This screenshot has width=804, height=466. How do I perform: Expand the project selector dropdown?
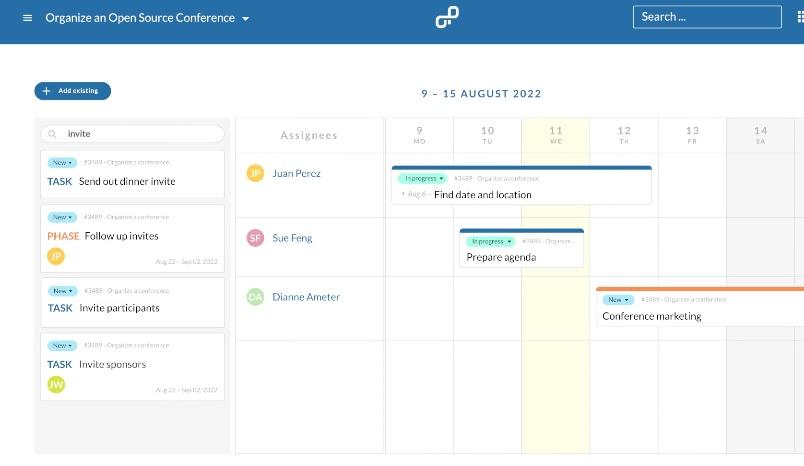click(x=246, y=19)
